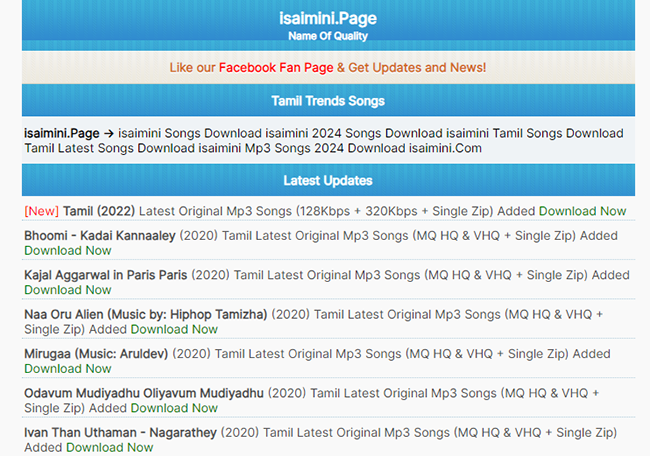Image resolution: width=650 pixels, height=456 pixels.
Task: Click the bold isaimini.Page breadcrumb text
Action: pyautogui.click(x=62, y=133)
